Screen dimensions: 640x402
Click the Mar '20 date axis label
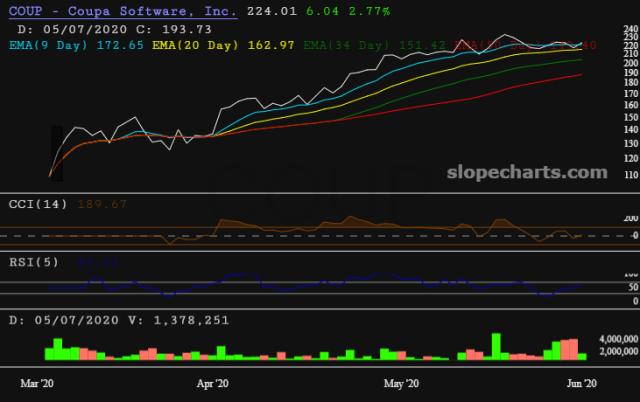[38, 383]
